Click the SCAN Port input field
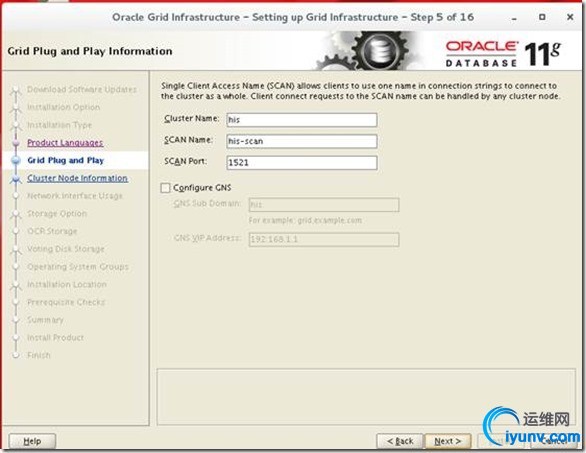 302,163
